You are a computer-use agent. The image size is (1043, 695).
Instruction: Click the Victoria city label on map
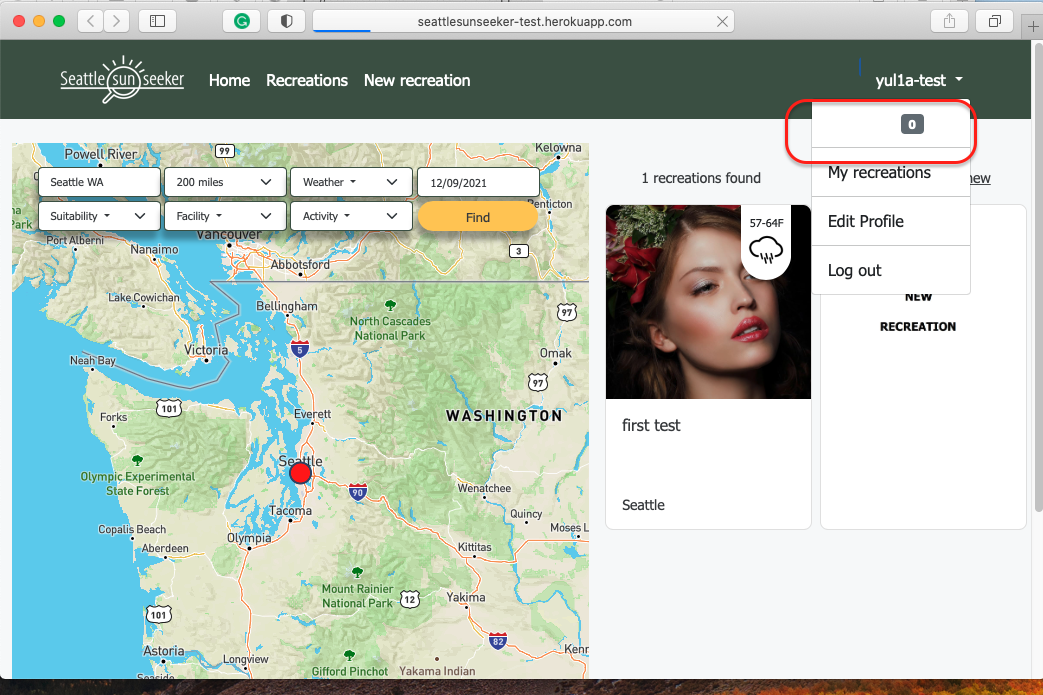(206, 350)
